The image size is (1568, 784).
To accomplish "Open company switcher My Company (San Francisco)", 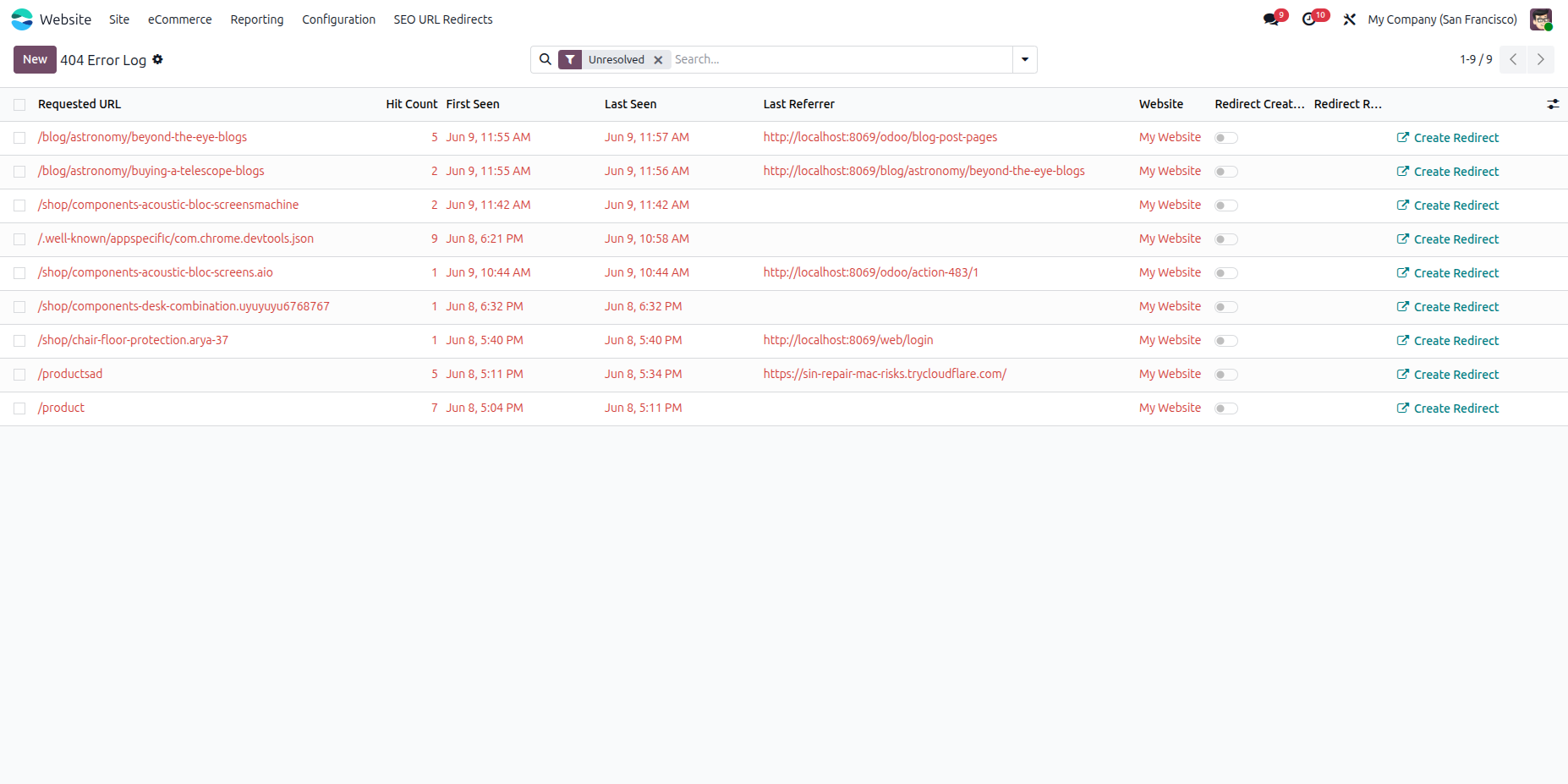I will pyautogui.click(x=1443, y=19).
